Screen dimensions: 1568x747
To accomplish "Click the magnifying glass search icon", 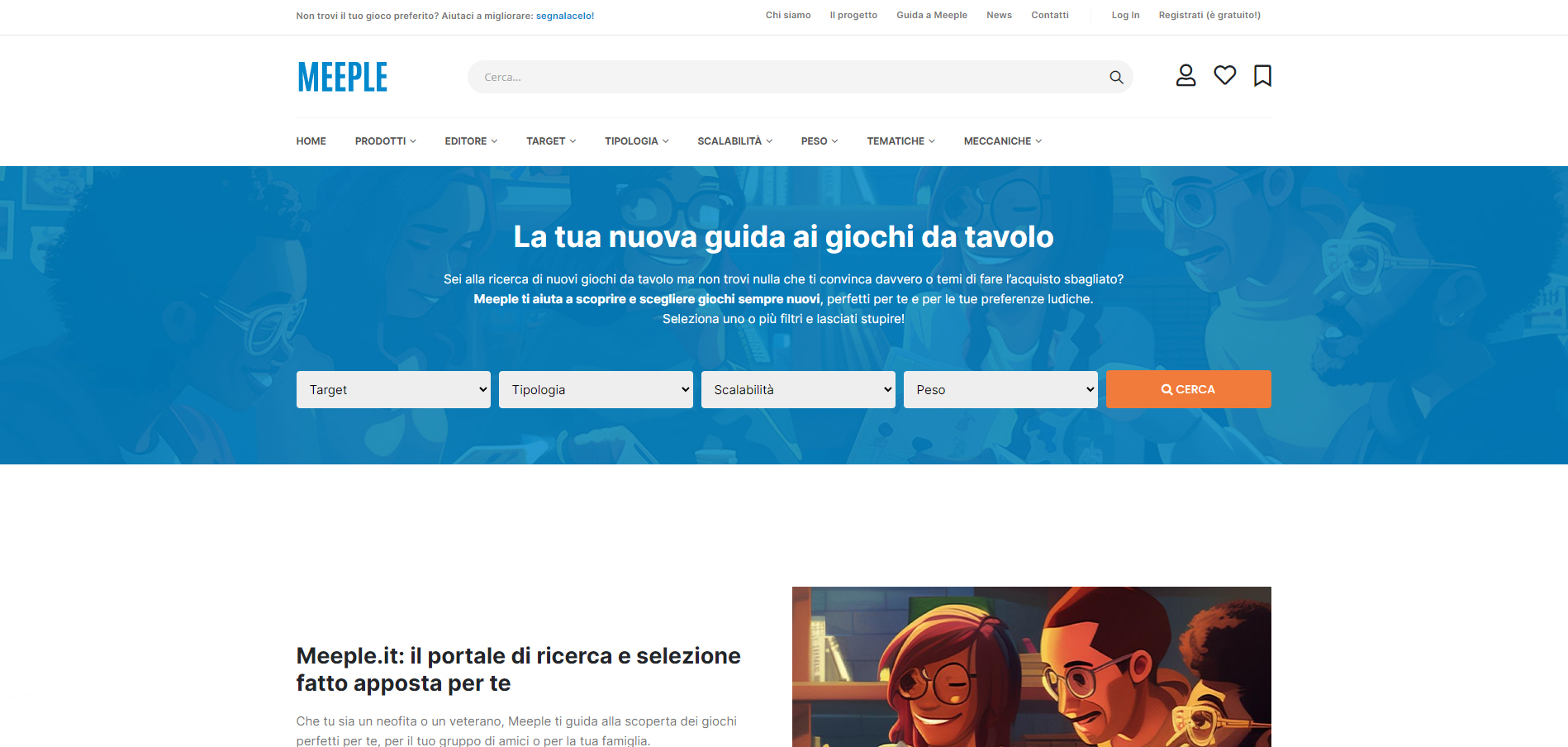I will point(1116,77).
